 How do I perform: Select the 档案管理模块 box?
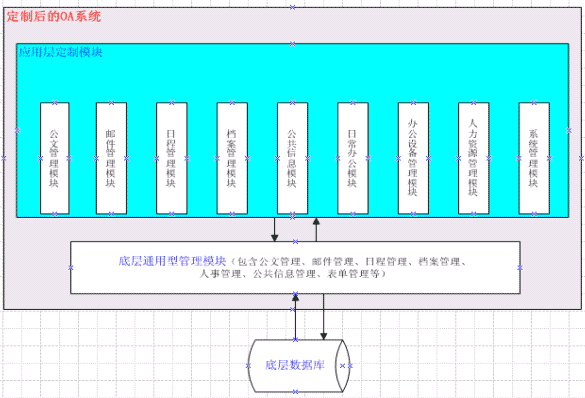coord(232,158)
